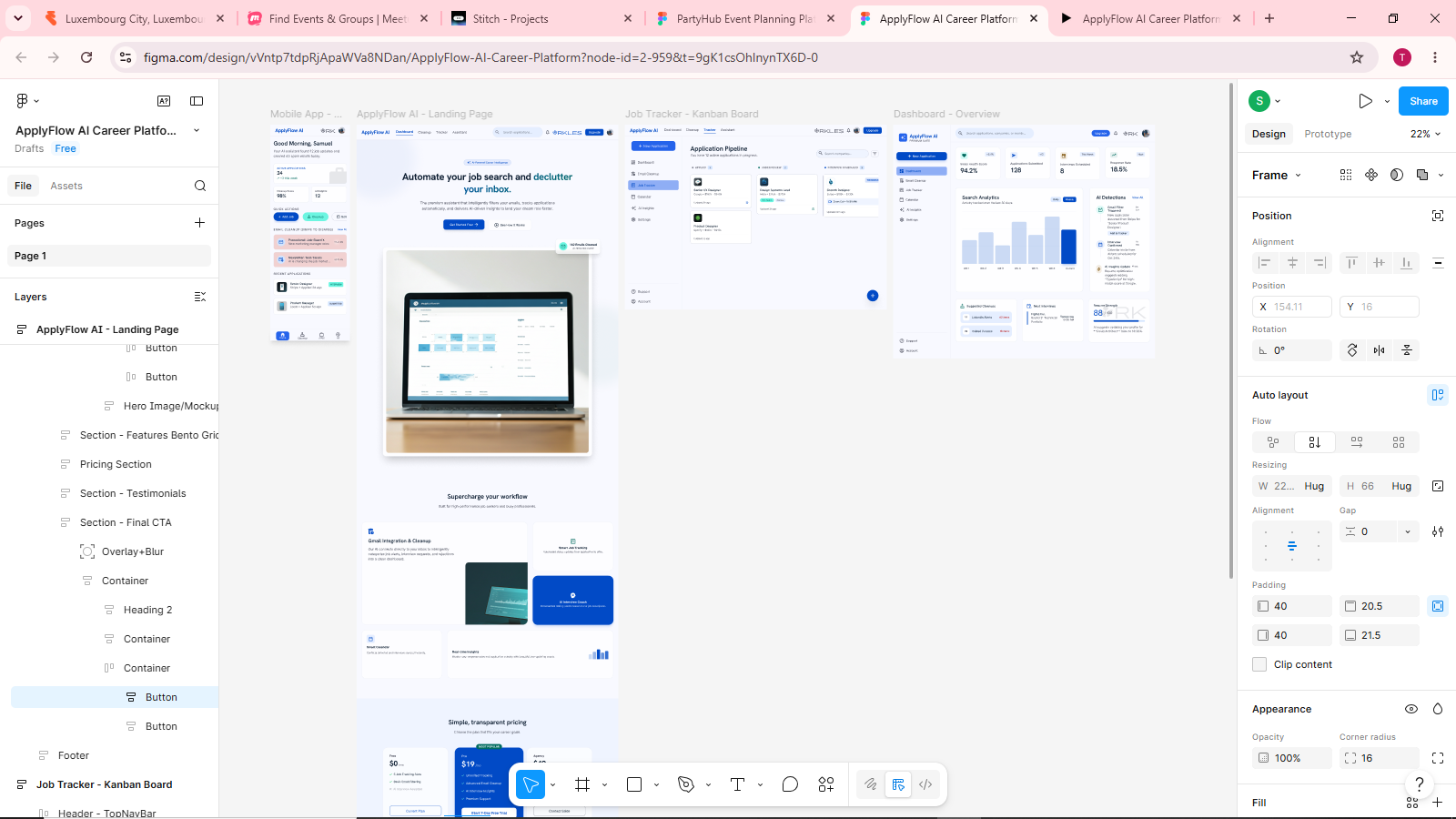Select the Comment tool

pos(790,784)
